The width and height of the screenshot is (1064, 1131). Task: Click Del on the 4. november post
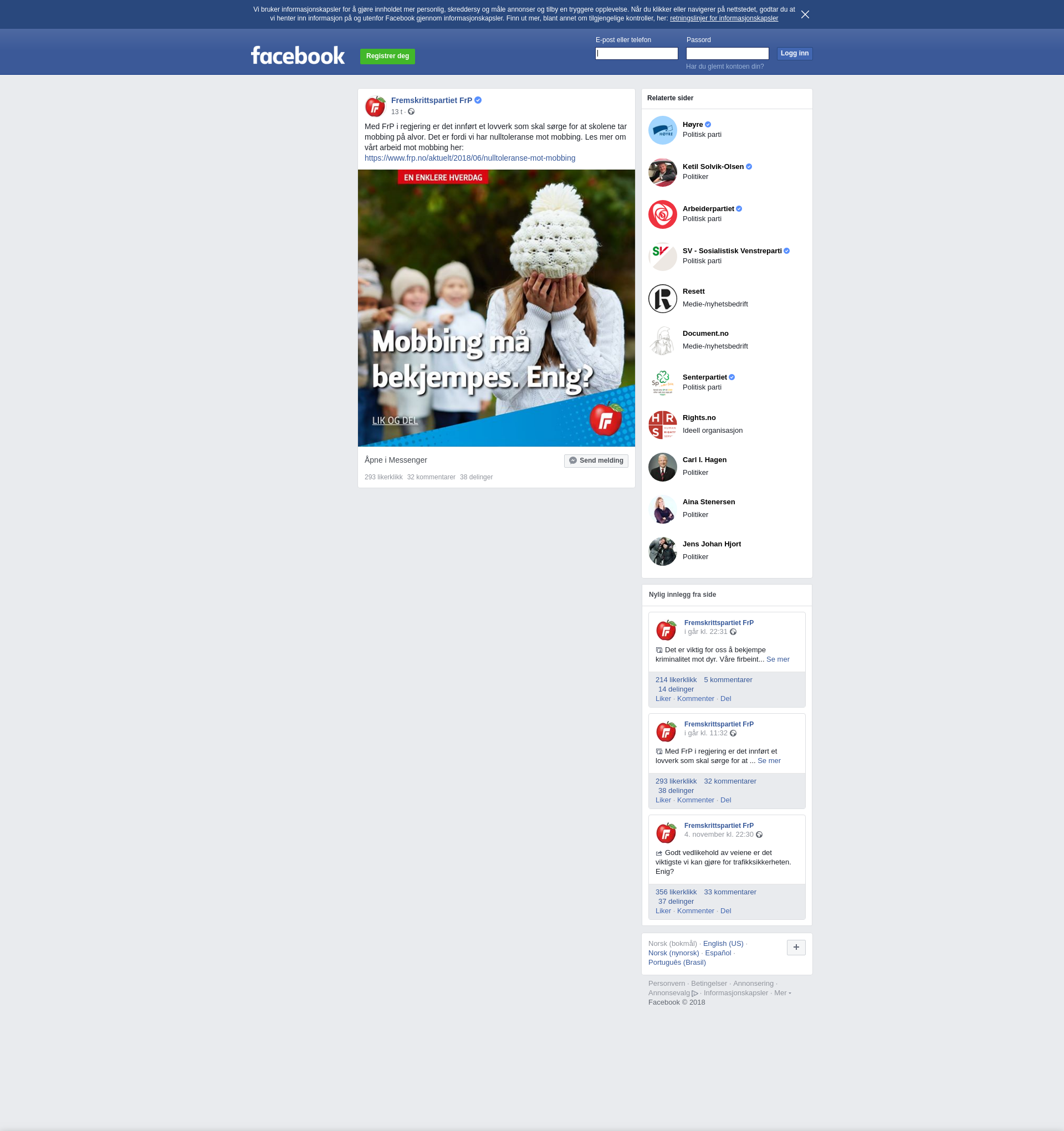coord(725,911)
